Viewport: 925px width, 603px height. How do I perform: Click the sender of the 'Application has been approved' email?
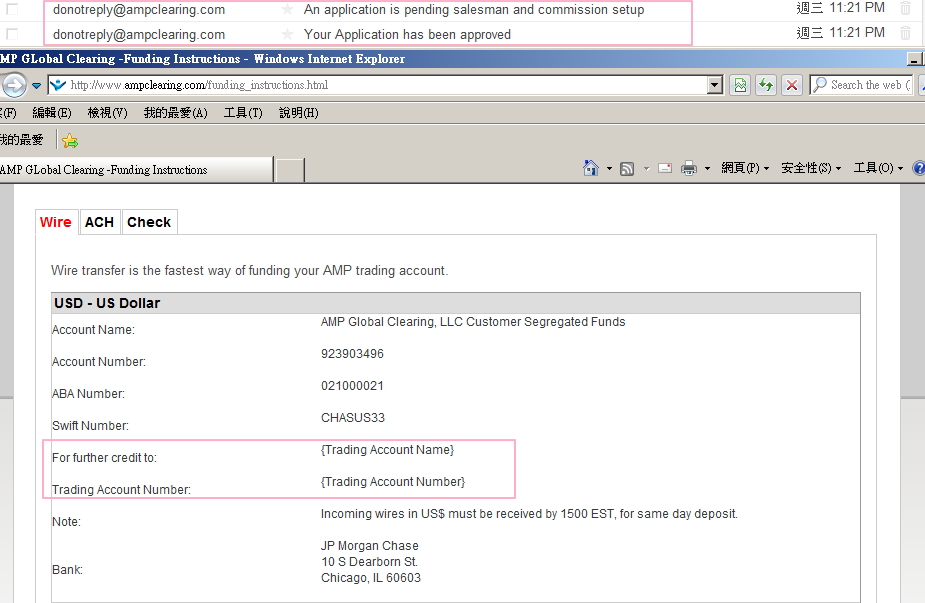139,34
